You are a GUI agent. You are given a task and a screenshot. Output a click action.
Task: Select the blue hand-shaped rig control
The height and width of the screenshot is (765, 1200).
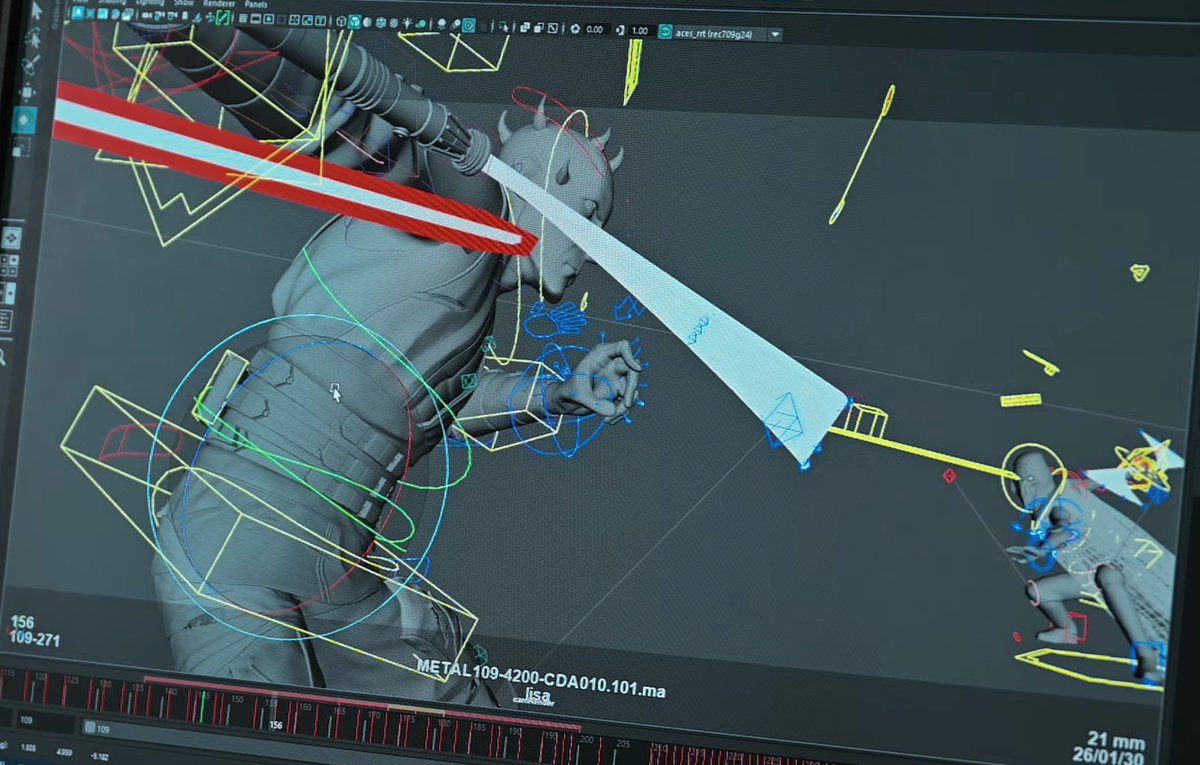coord(557,318)
